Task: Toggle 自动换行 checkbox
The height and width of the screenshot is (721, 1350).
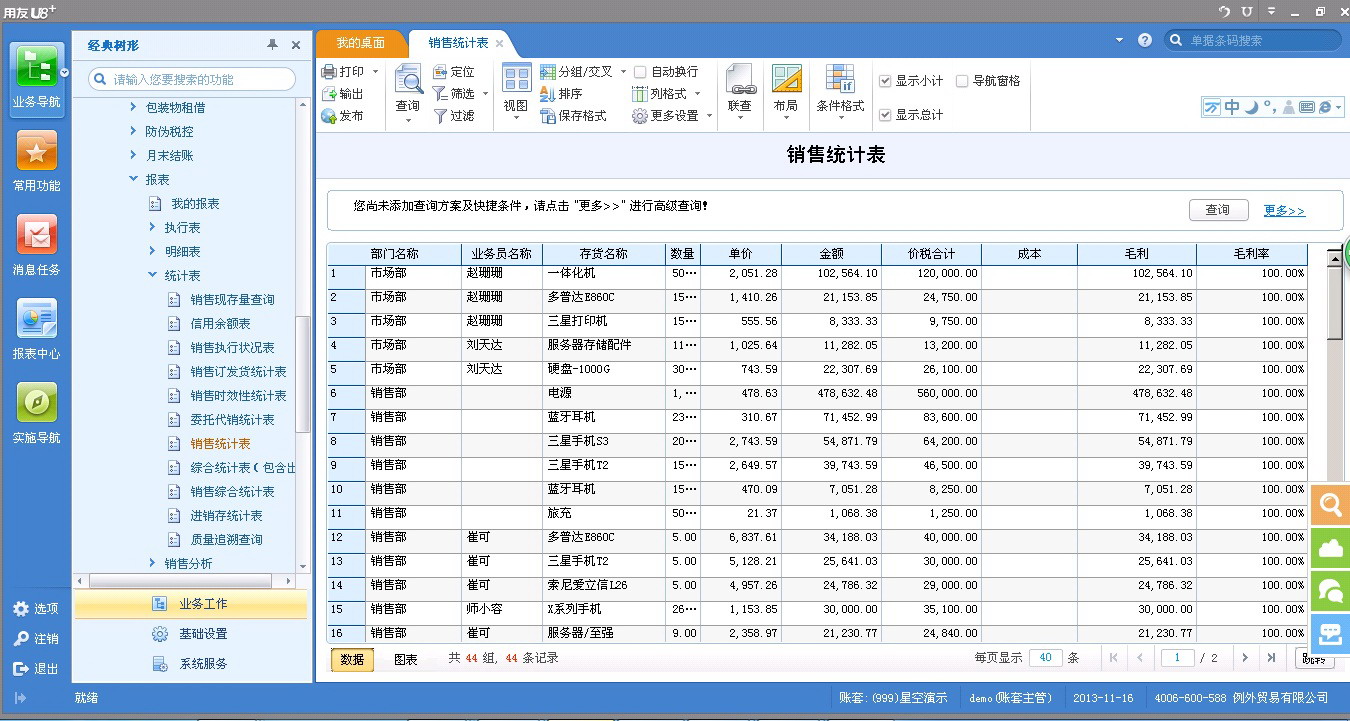Action: (640, 72)
